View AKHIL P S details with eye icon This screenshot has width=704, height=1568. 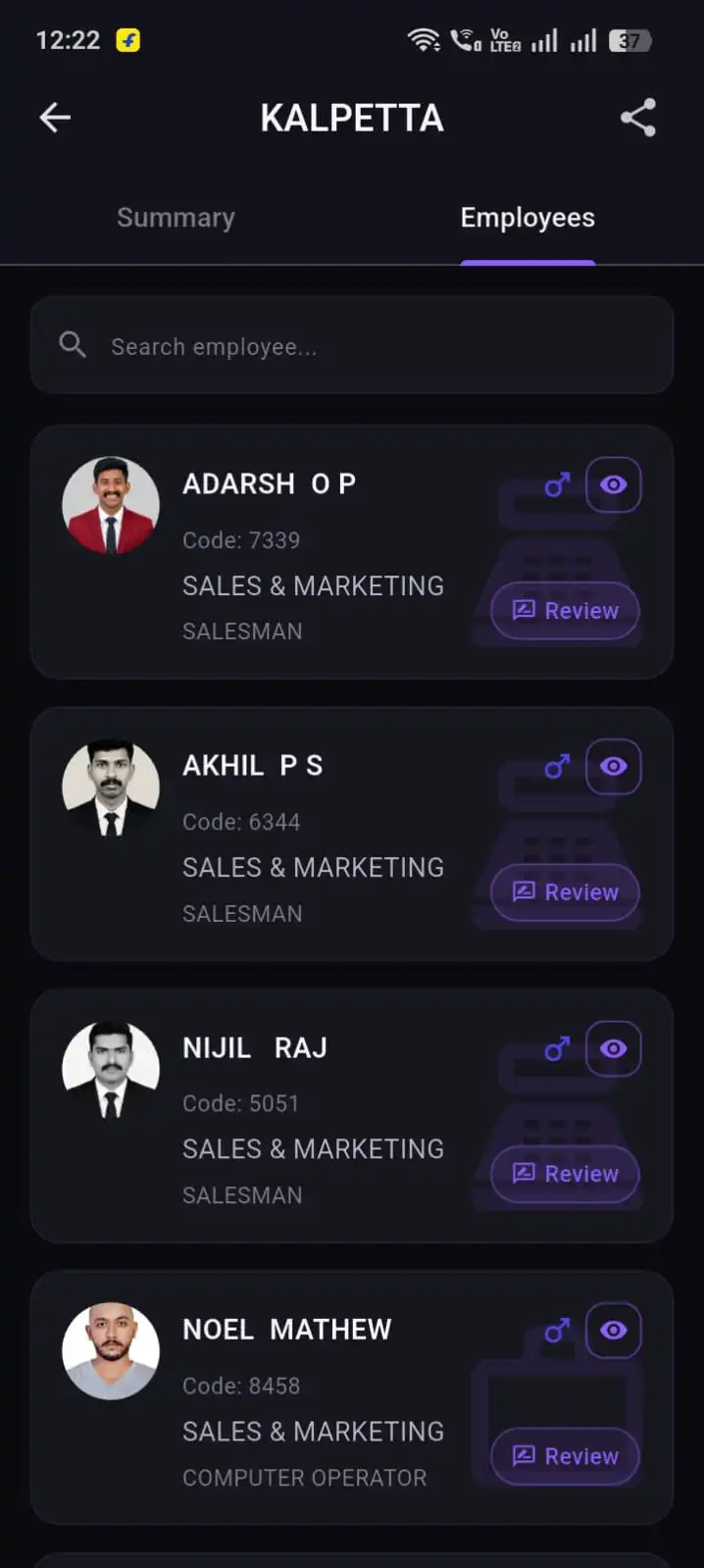(x=614, y=766)
